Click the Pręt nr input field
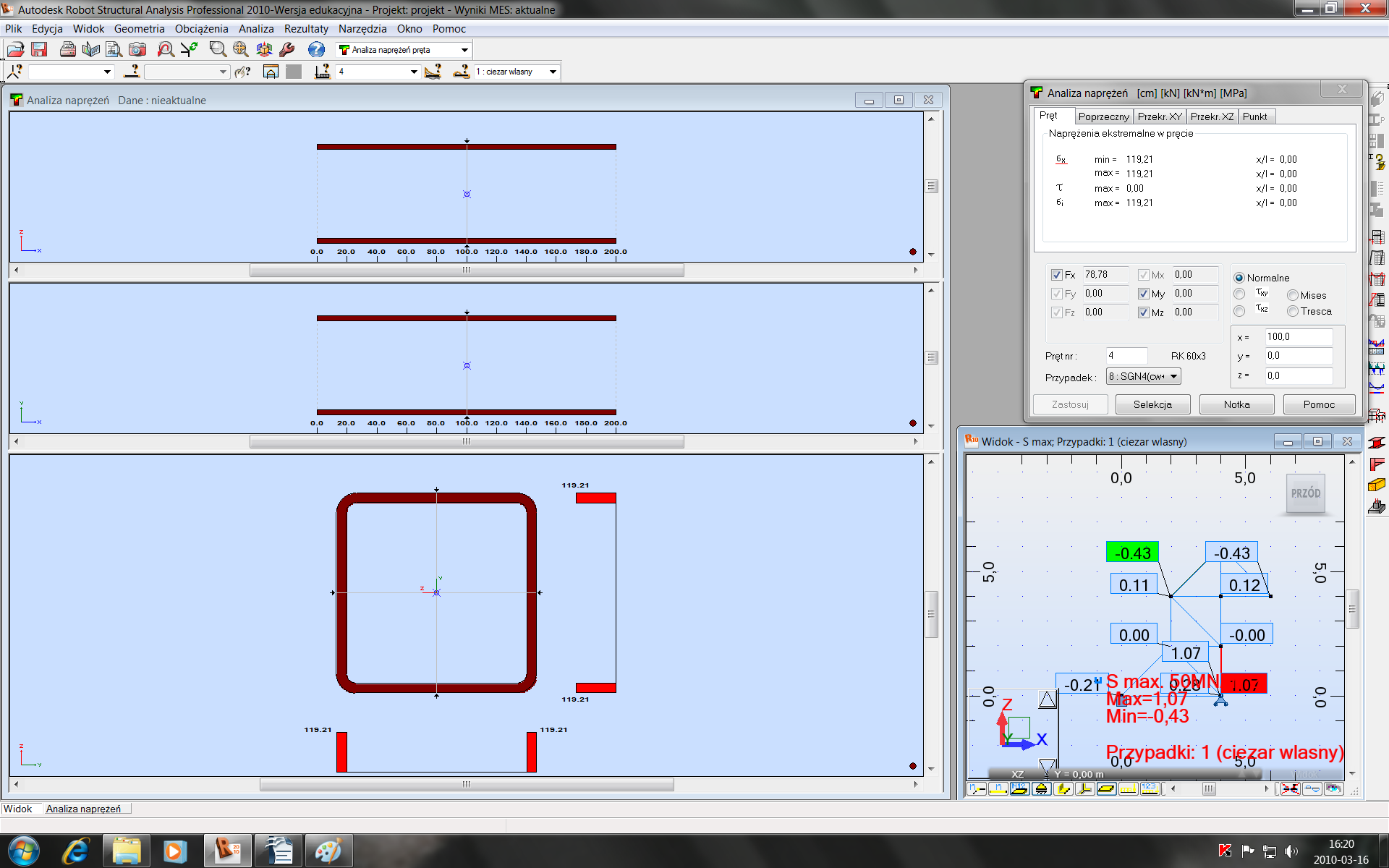 (1126, 356)
